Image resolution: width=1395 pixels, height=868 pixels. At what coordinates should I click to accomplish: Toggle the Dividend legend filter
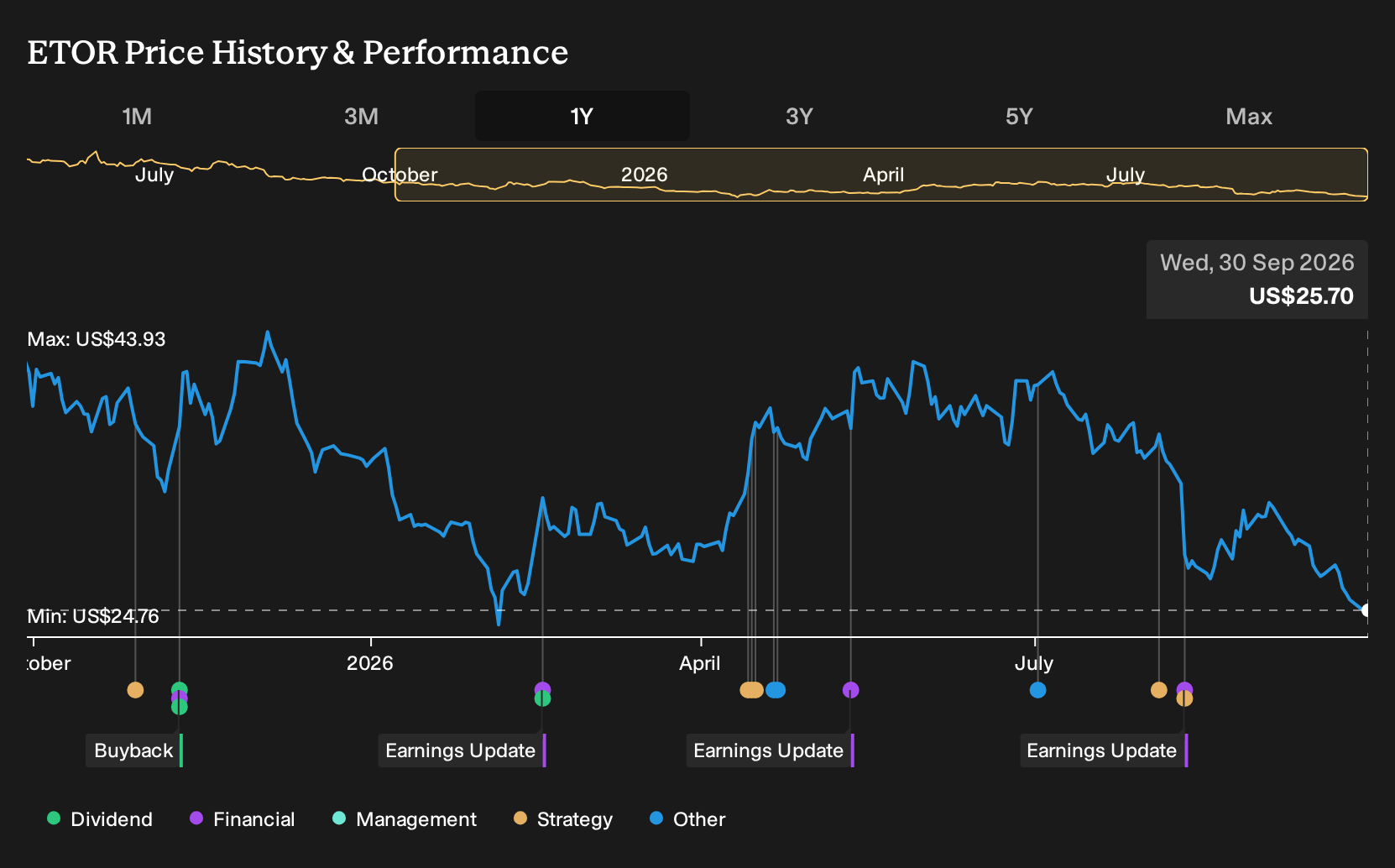point(100,819)
